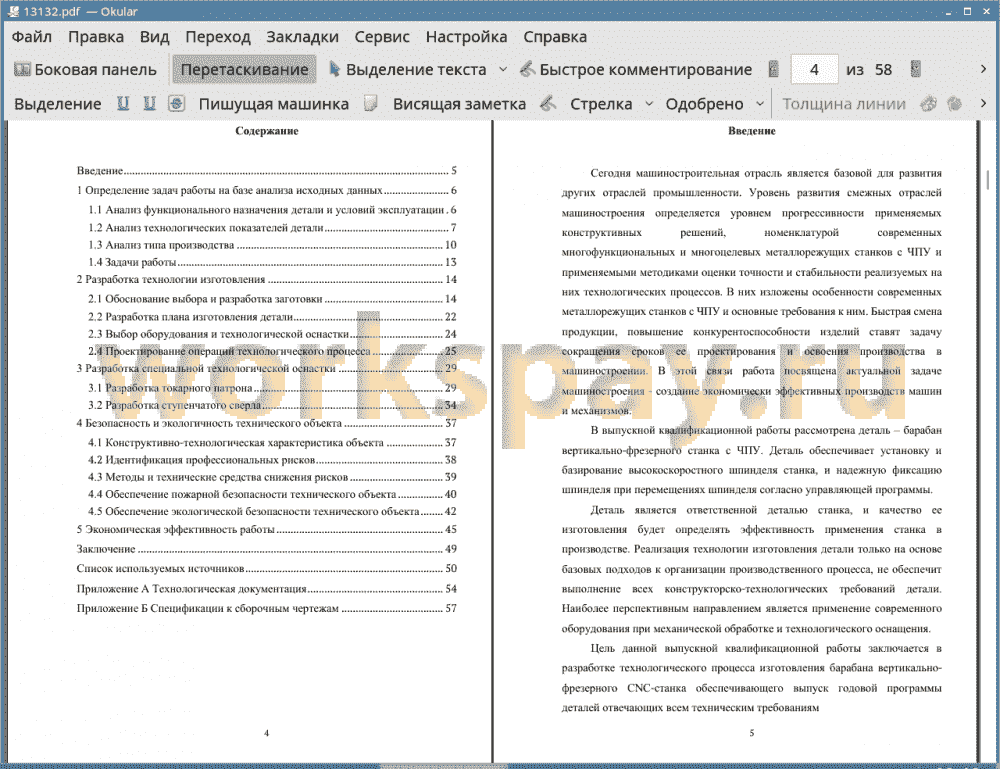1000x769 pixels.
Task: Expand the selection tool dropdown arrow
Action: (503, 70)
